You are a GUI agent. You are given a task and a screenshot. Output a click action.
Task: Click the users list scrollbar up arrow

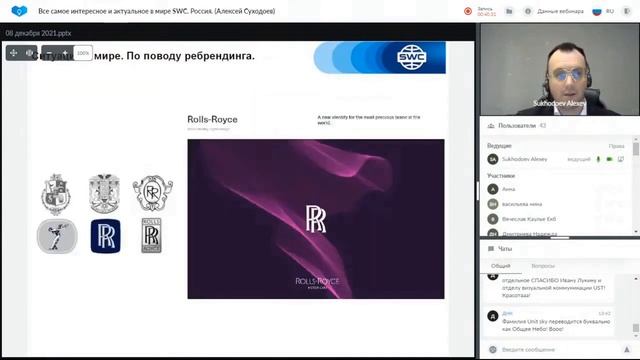pos(636,140)
